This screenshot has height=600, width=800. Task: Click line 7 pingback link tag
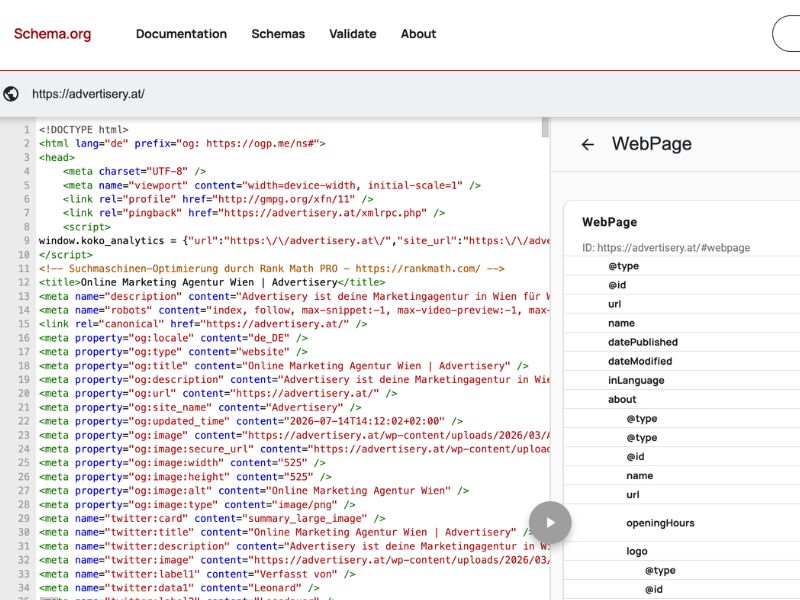tap(254, 213)
